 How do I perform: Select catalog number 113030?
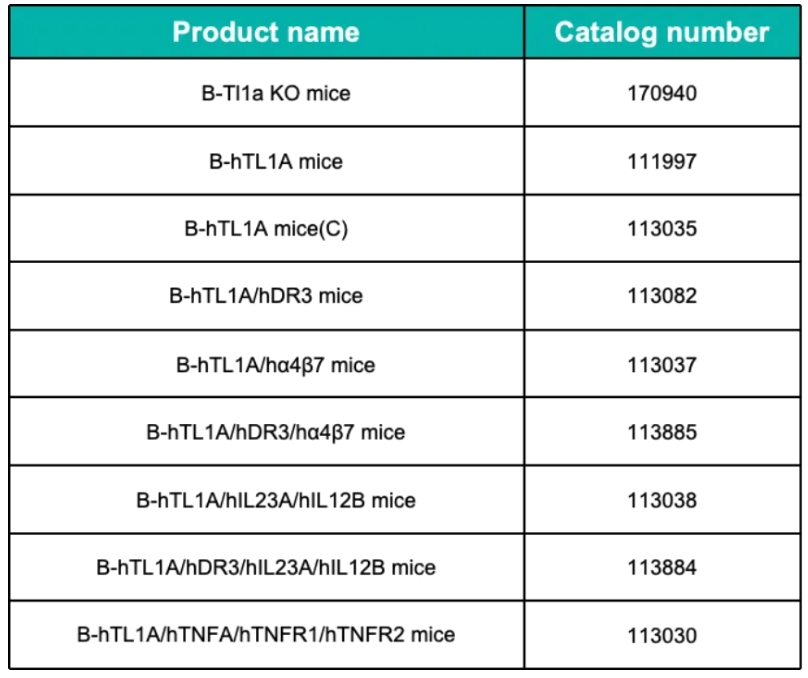pyautogui.click(x=662, y=635)
